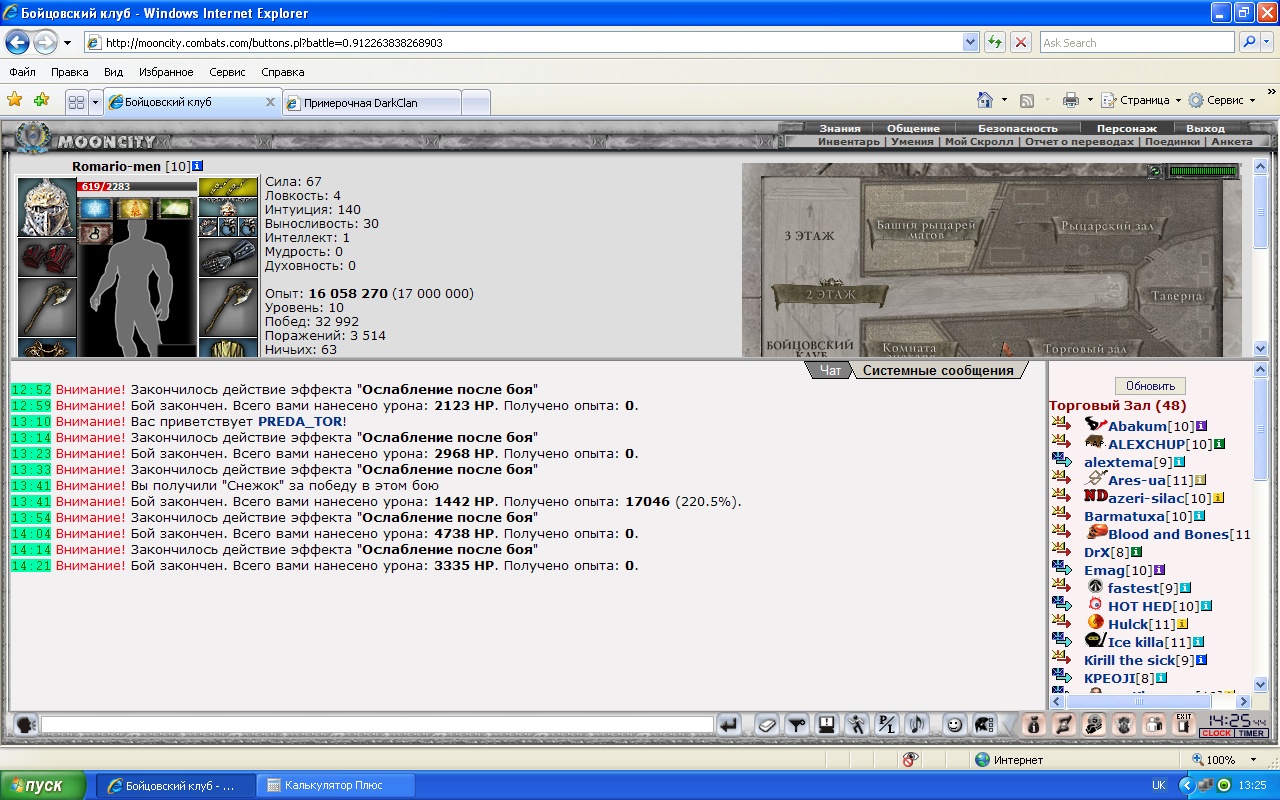Click the floppy disk save icon
The image size is (1280, 800).
point(826,725)
